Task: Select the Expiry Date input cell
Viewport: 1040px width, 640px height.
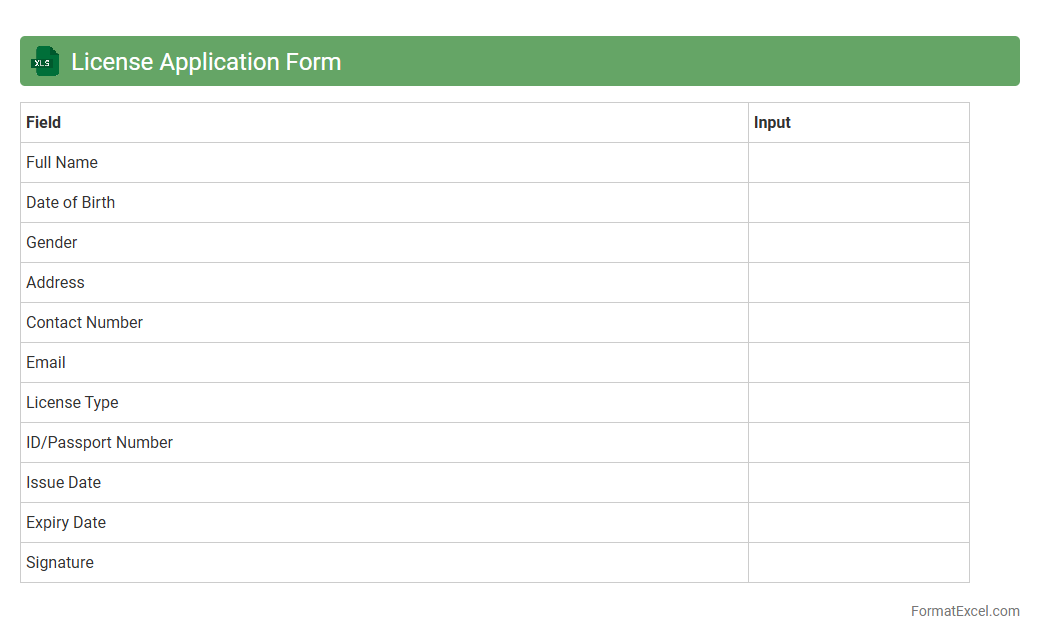Action: [x=858, y=523]
